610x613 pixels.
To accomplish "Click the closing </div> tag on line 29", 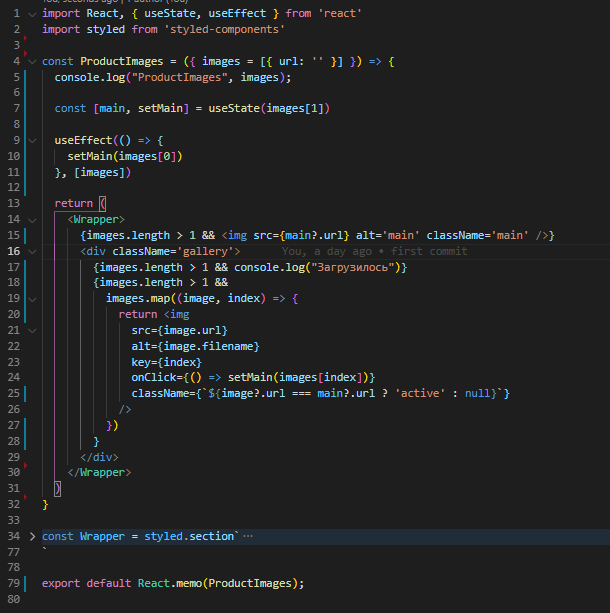I will click(99, 457).
